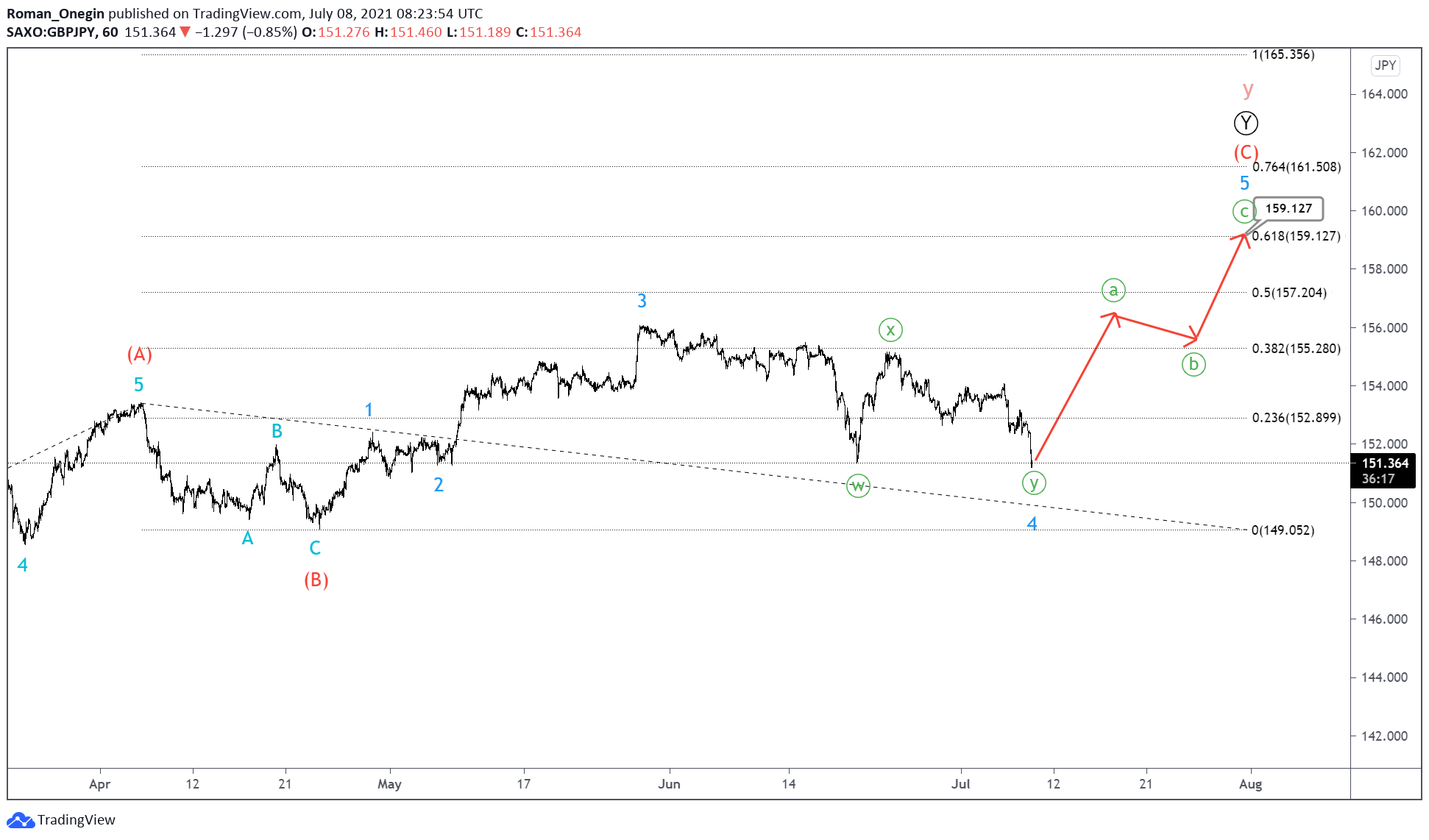Click the 0.618(159.127) Fibonacci level label
Screen dimensions: 1429x840
(x=1296, y=236)
